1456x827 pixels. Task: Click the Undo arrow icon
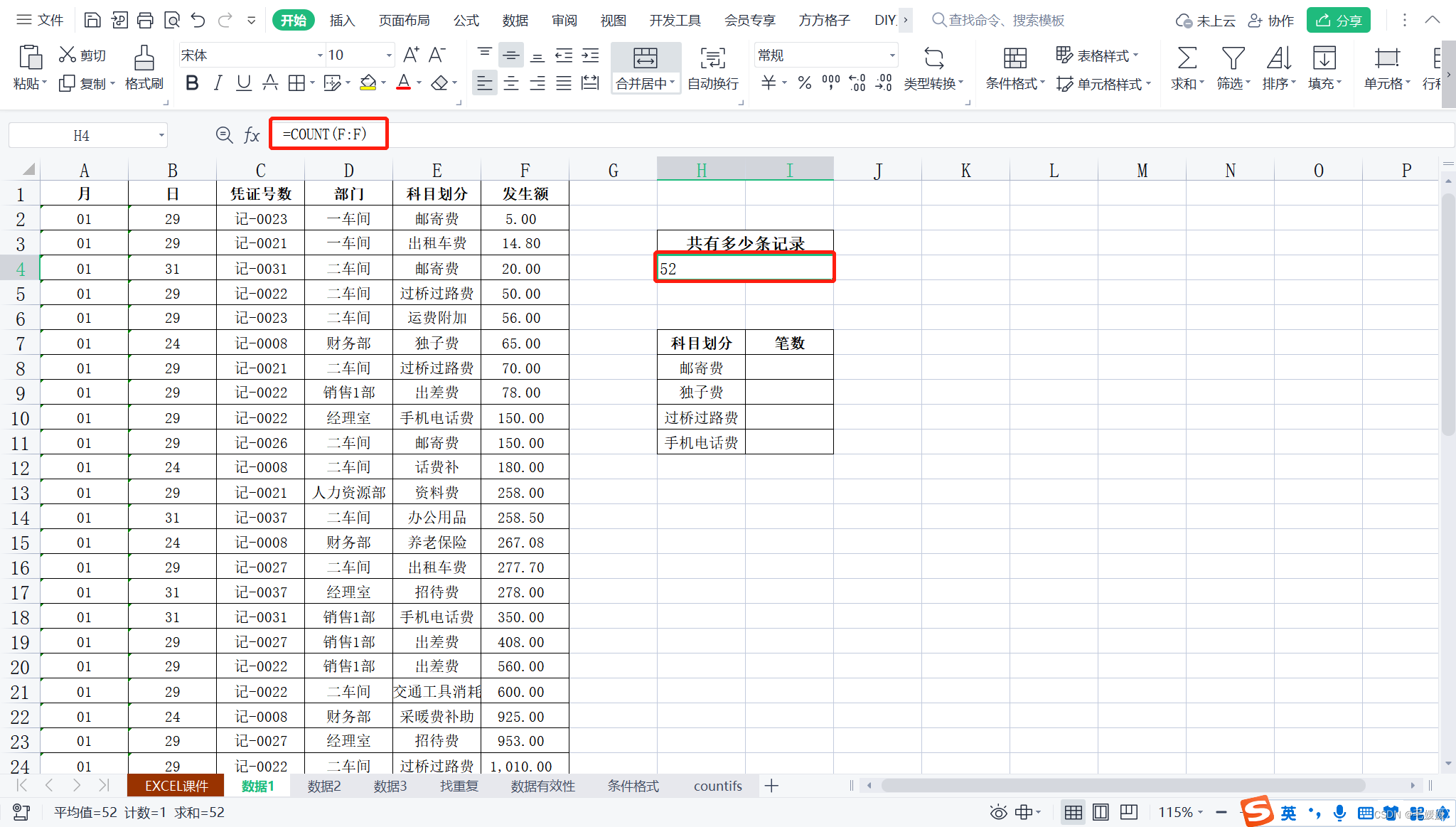coord(198,20)
